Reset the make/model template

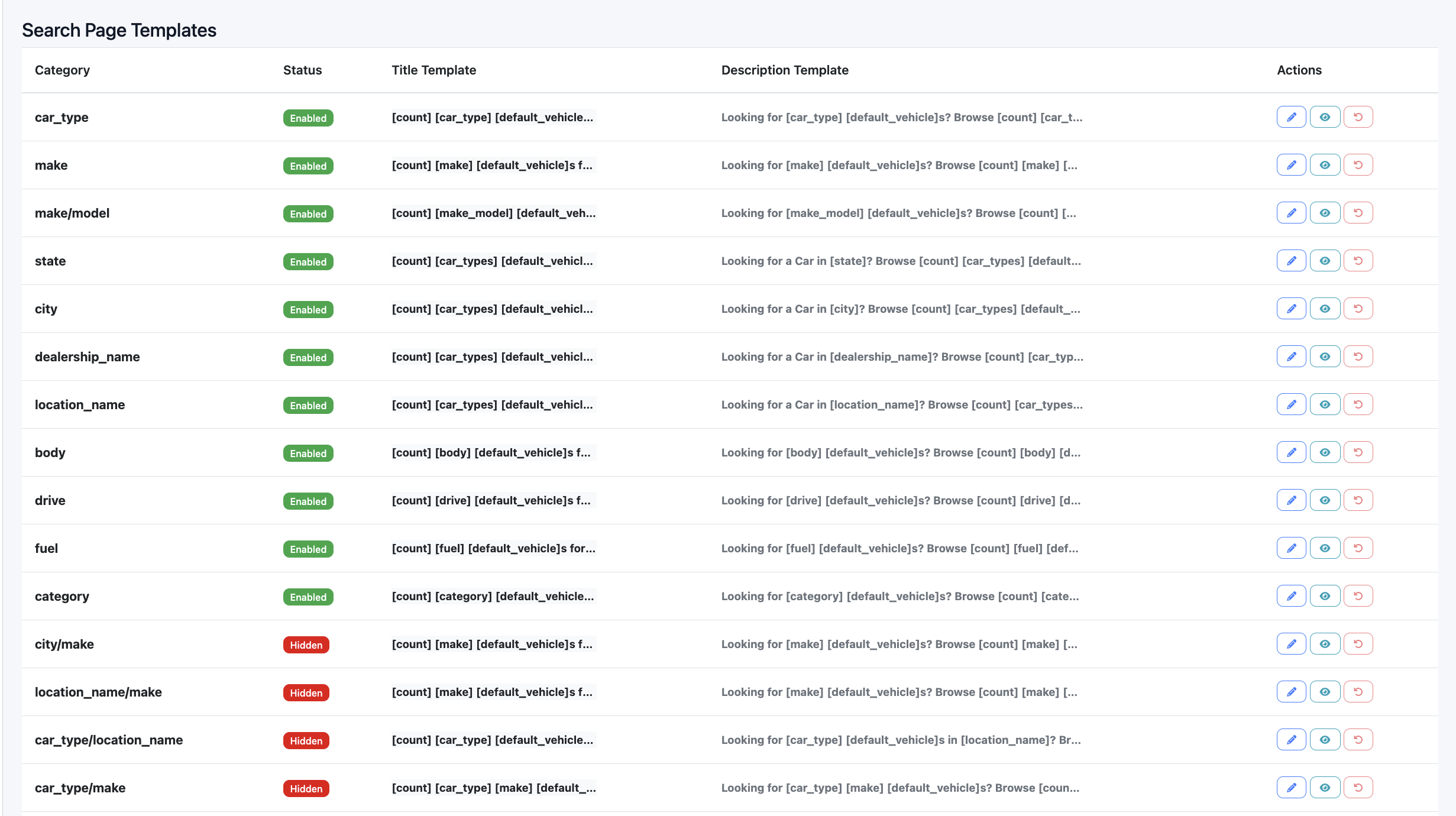click(1358, 213)
